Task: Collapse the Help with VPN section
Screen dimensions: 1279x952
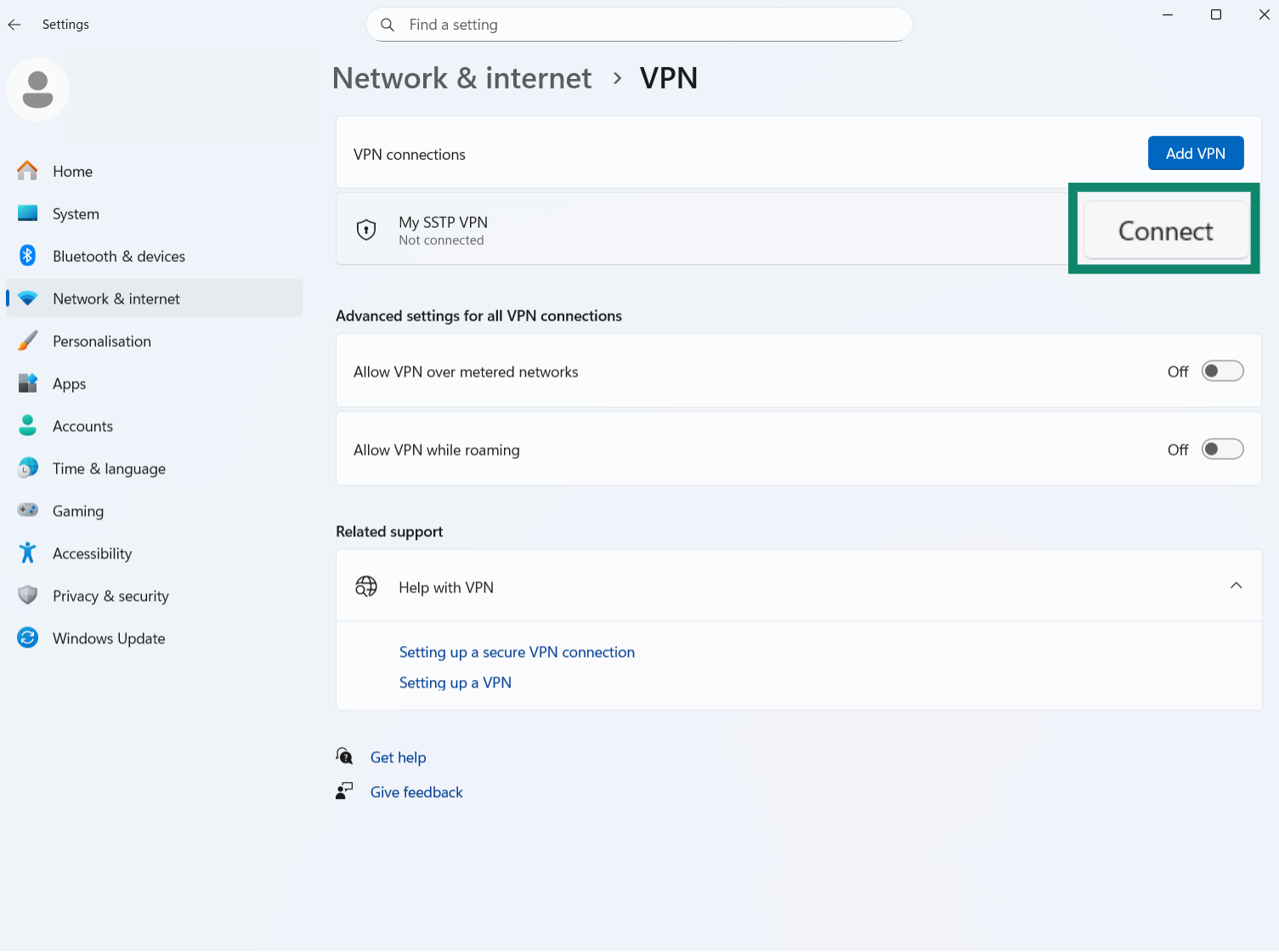Action: [x=1237, y=586]
